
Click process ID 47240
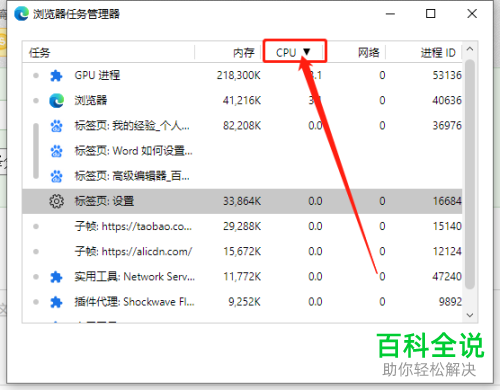[x=447, y=277]
